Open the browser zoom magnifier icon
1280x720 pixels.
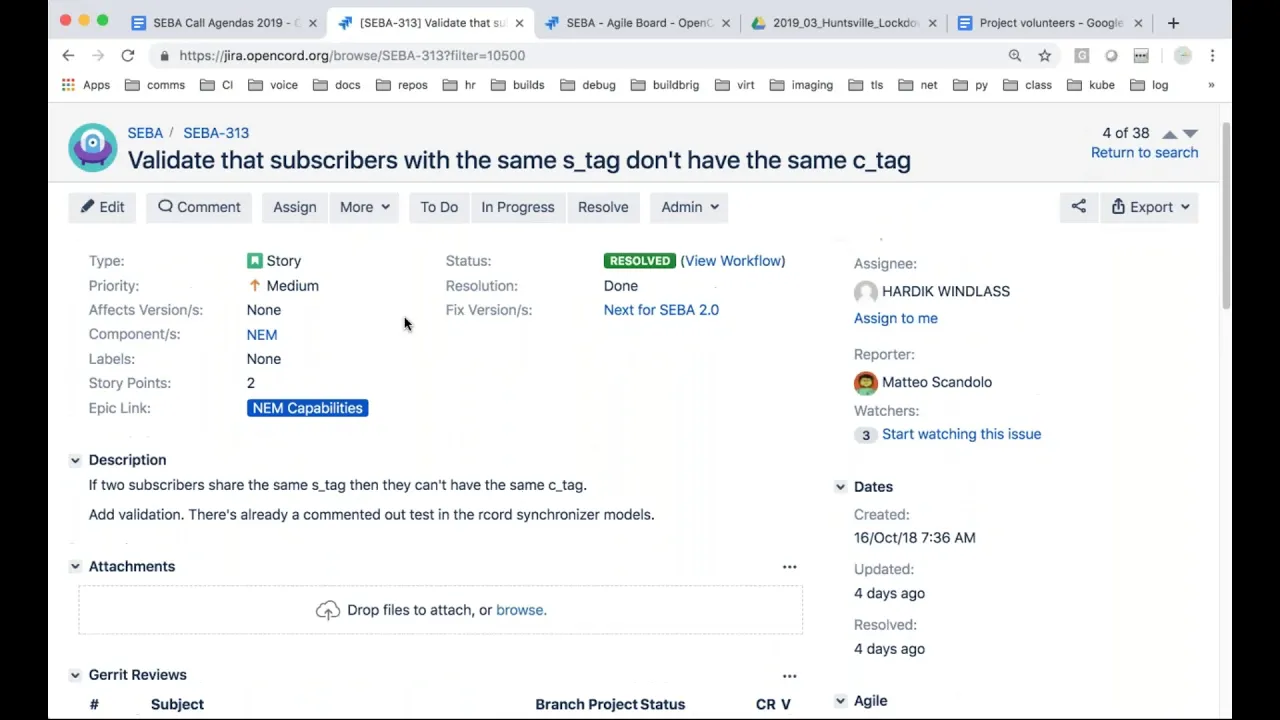(x=1015, y=56)
